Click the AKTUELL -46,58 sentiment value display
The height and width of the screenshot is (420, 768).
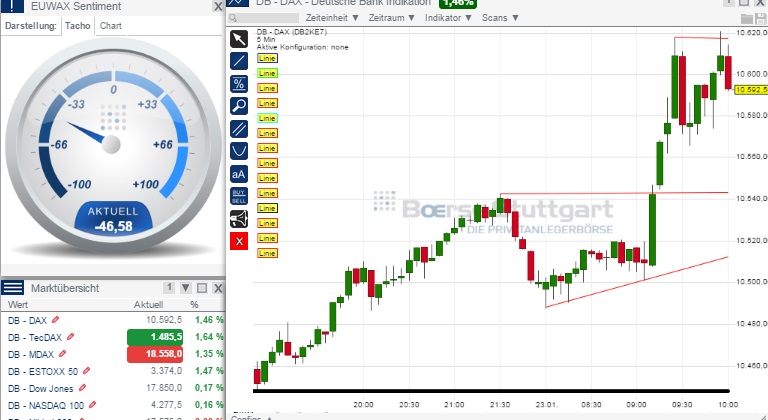pos(113,219)
